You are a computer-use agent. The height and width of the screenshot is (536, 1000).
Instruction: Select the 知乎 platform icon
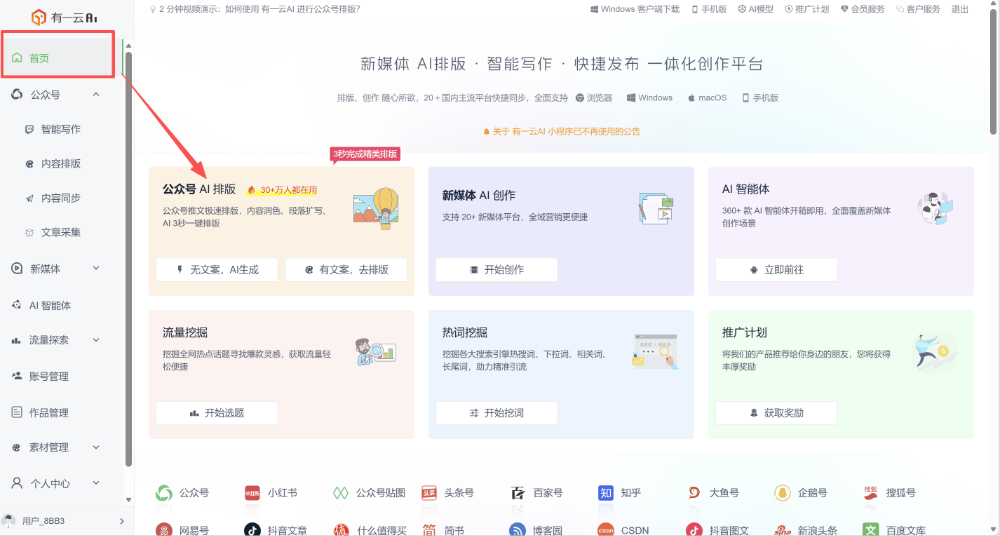pos(606,493)
